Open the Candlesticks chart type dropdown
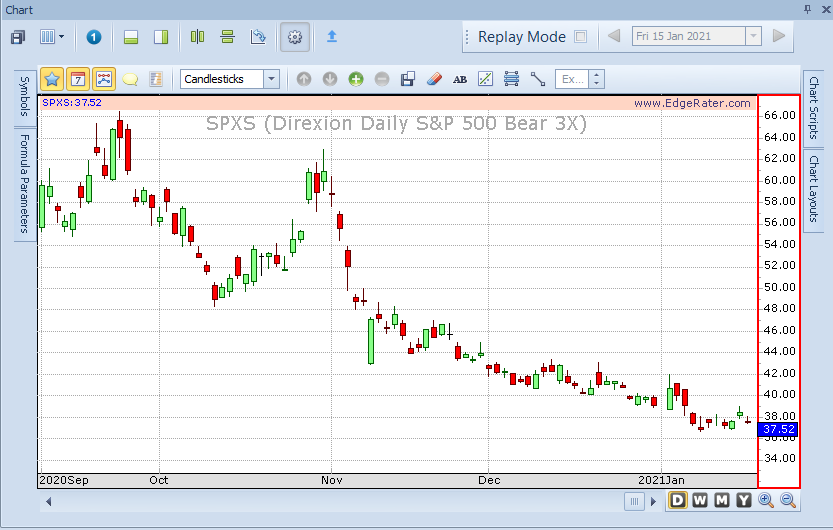The image size is (833, 530). [271, 79]
